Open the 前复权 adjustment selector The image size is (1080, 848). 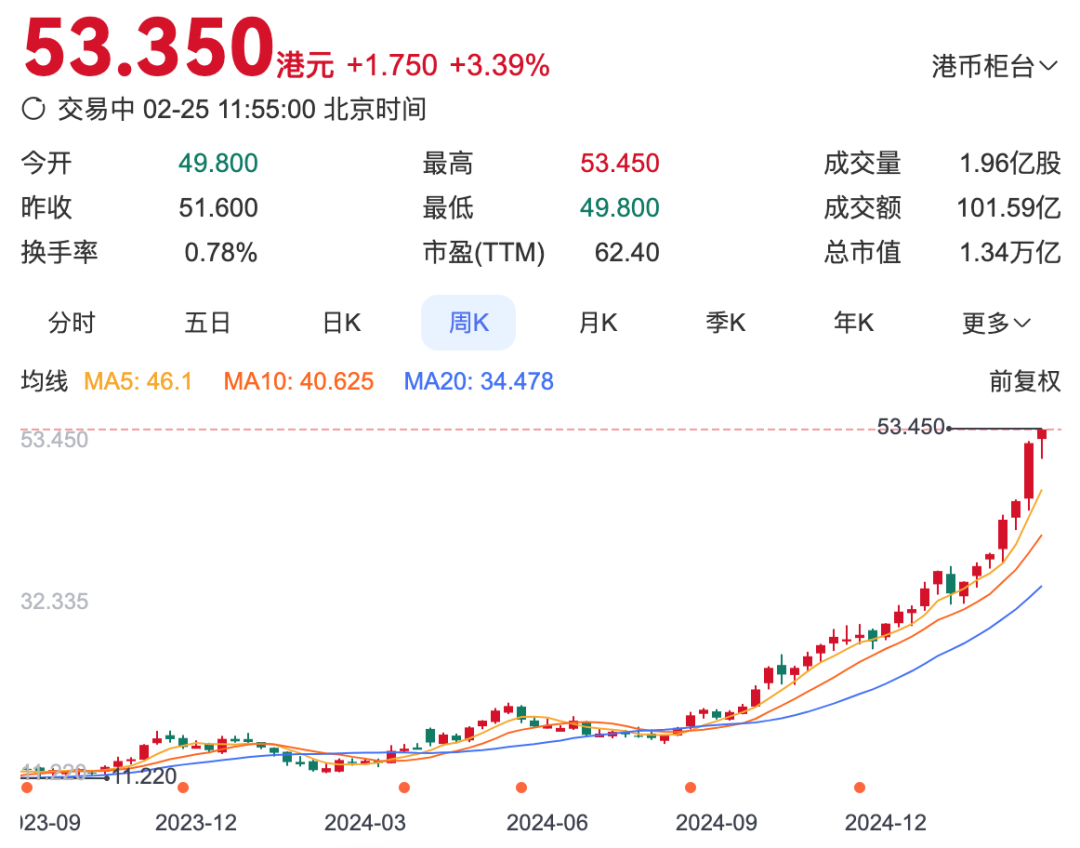pyautogui.click(x=1025, y=381)
